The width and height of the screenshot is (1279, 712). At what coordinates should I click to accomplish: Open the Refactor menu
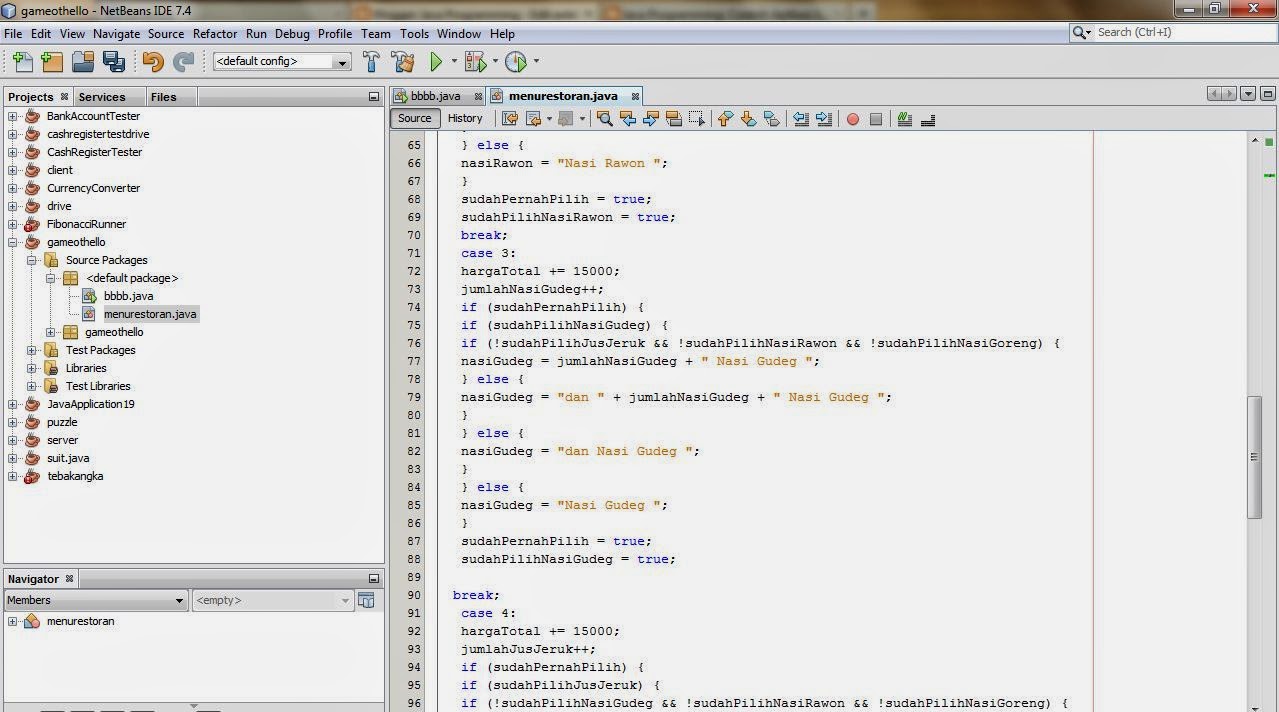pyautogui.click(x=215, y=33)
